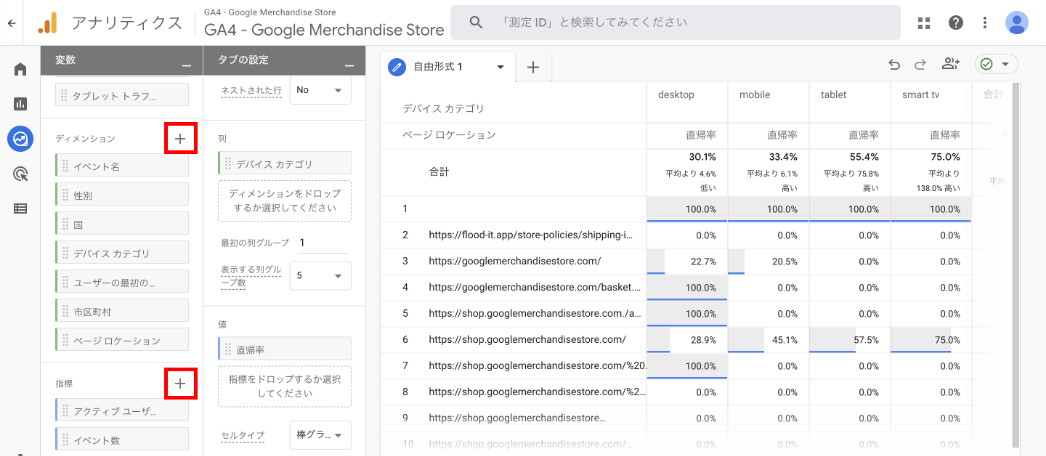Open Advertising sidebar icon
This screenshot has height=456, width=1046.
tap(20, 174)
